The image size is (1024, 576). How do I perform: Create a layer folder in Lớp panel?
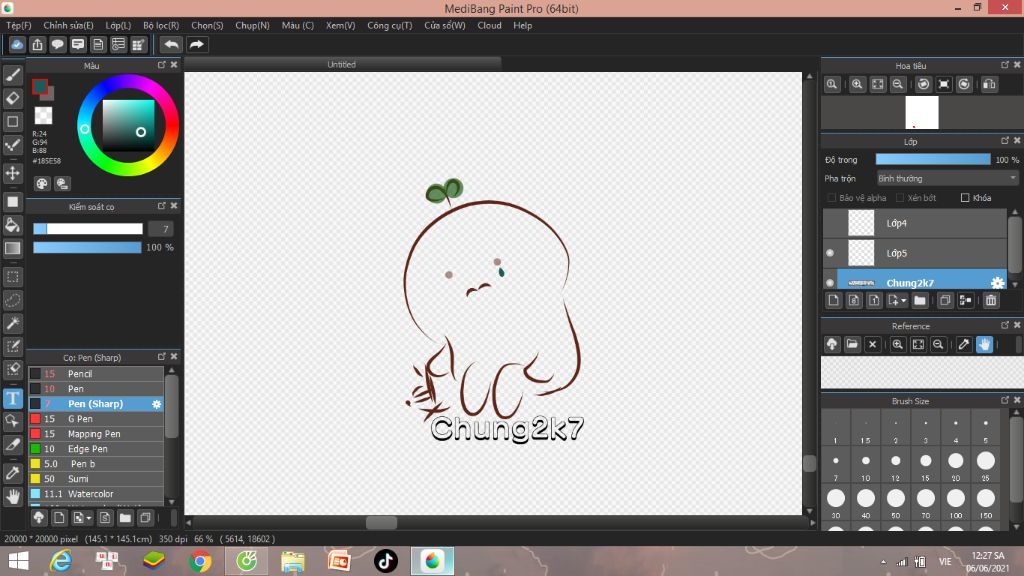pyautogui.click(x=920, y=300)
